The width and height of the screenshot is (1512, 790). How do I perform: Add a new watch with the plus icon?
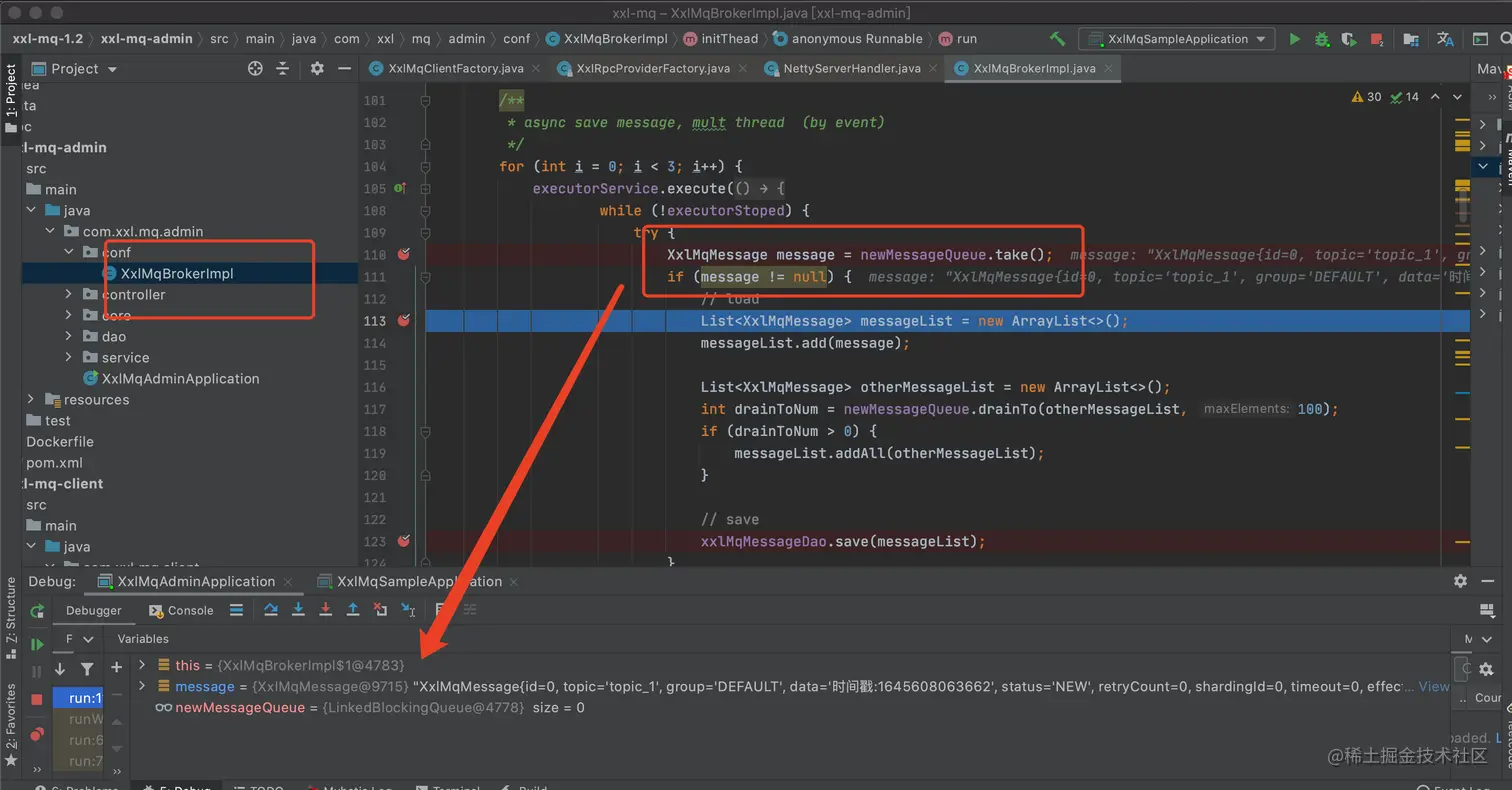pos(116,667)
